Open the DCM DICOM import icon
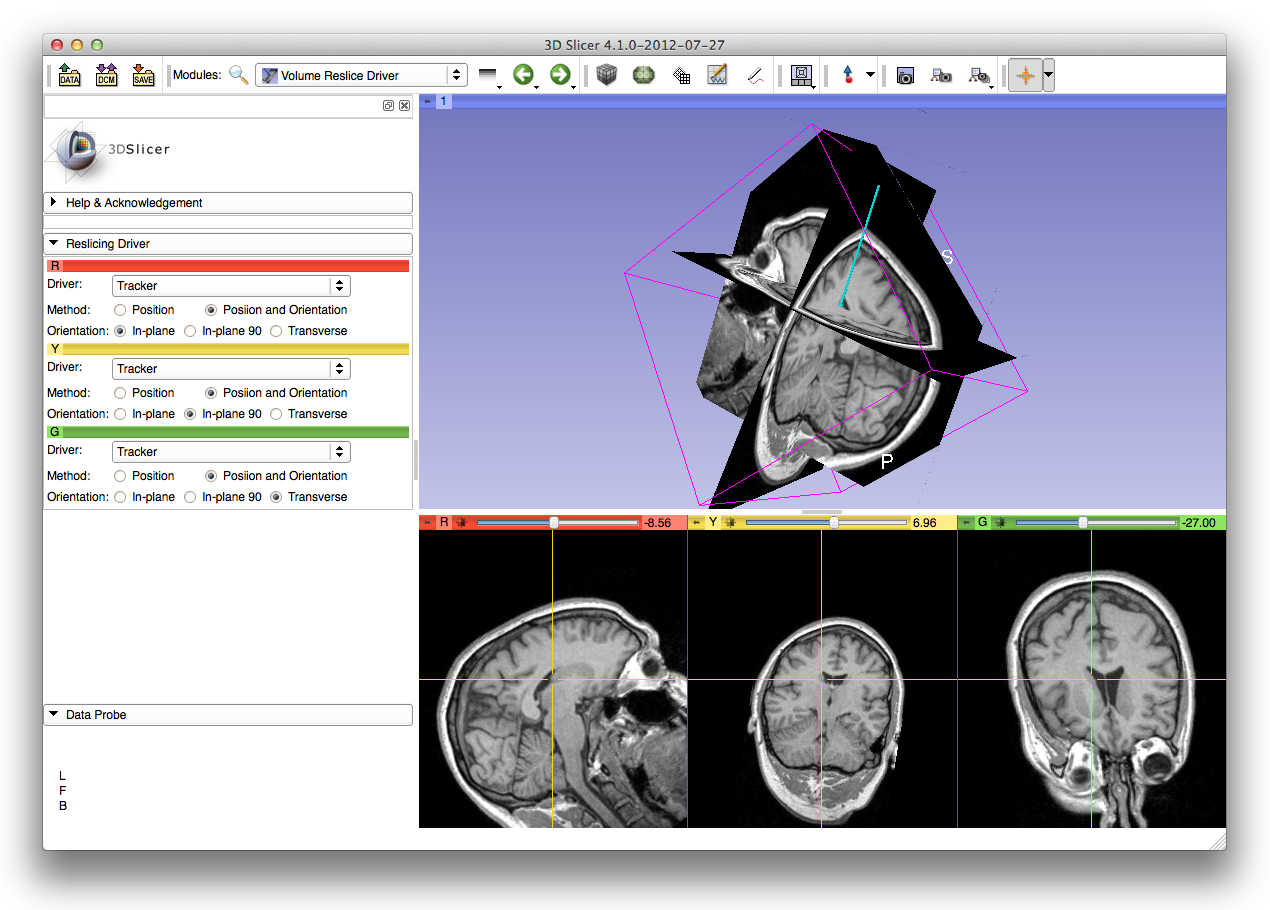 (106, 75)
